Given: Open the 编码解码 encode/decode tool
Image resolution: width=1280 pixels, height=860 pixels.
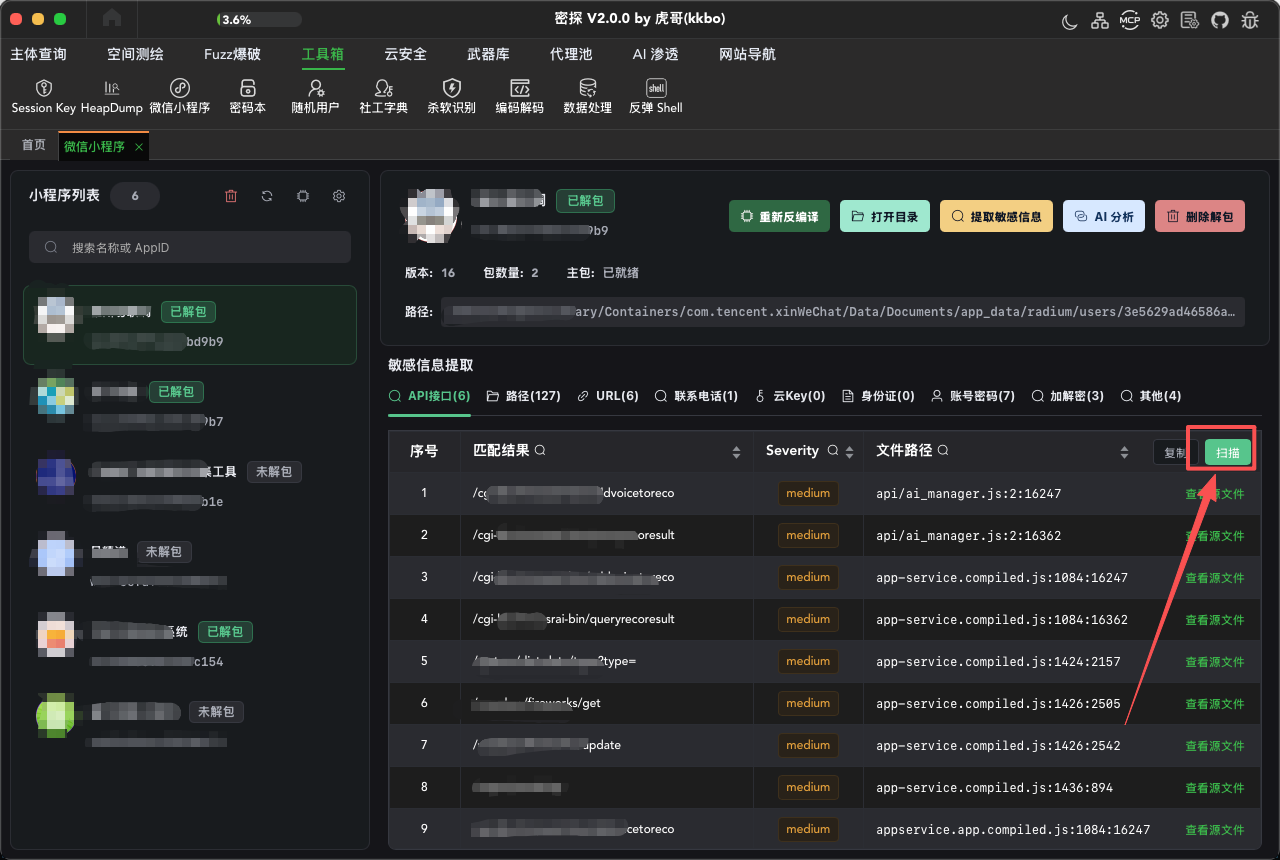Looking at the screenshot, I should 520,97.
